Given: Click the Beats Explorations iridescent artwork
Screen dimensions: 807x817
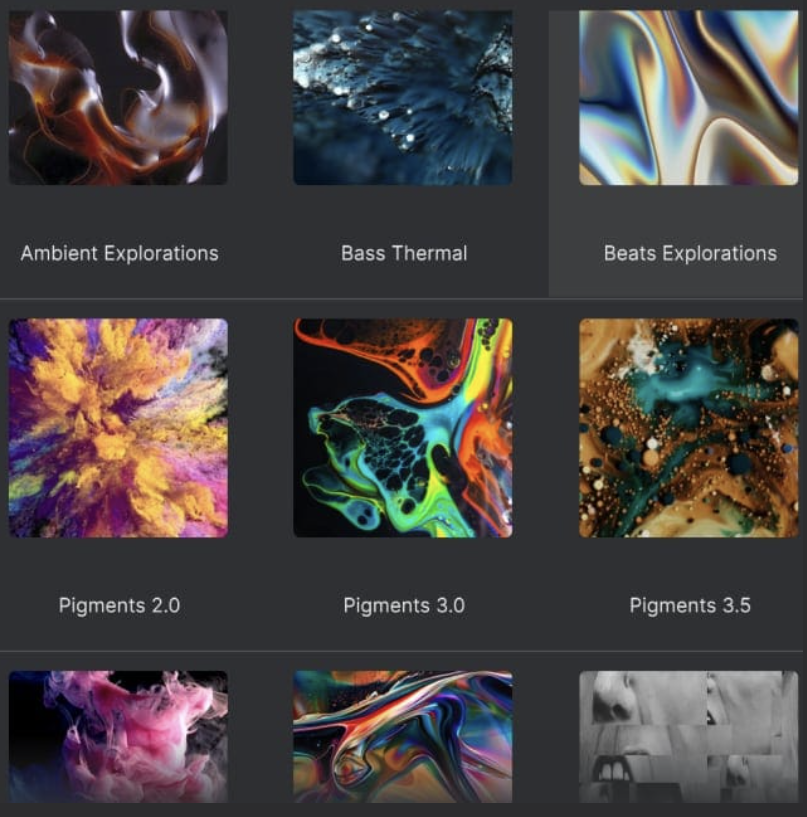Looking at the screenshot, I should 688,97.
